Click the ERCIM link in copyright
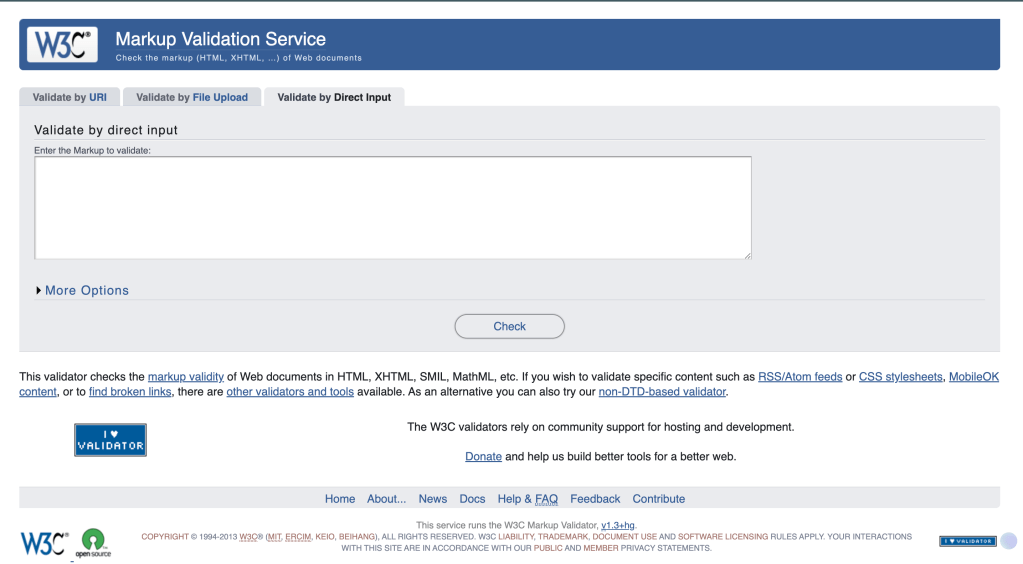Viewport: 1023px width, 564px height. (298, 537)
